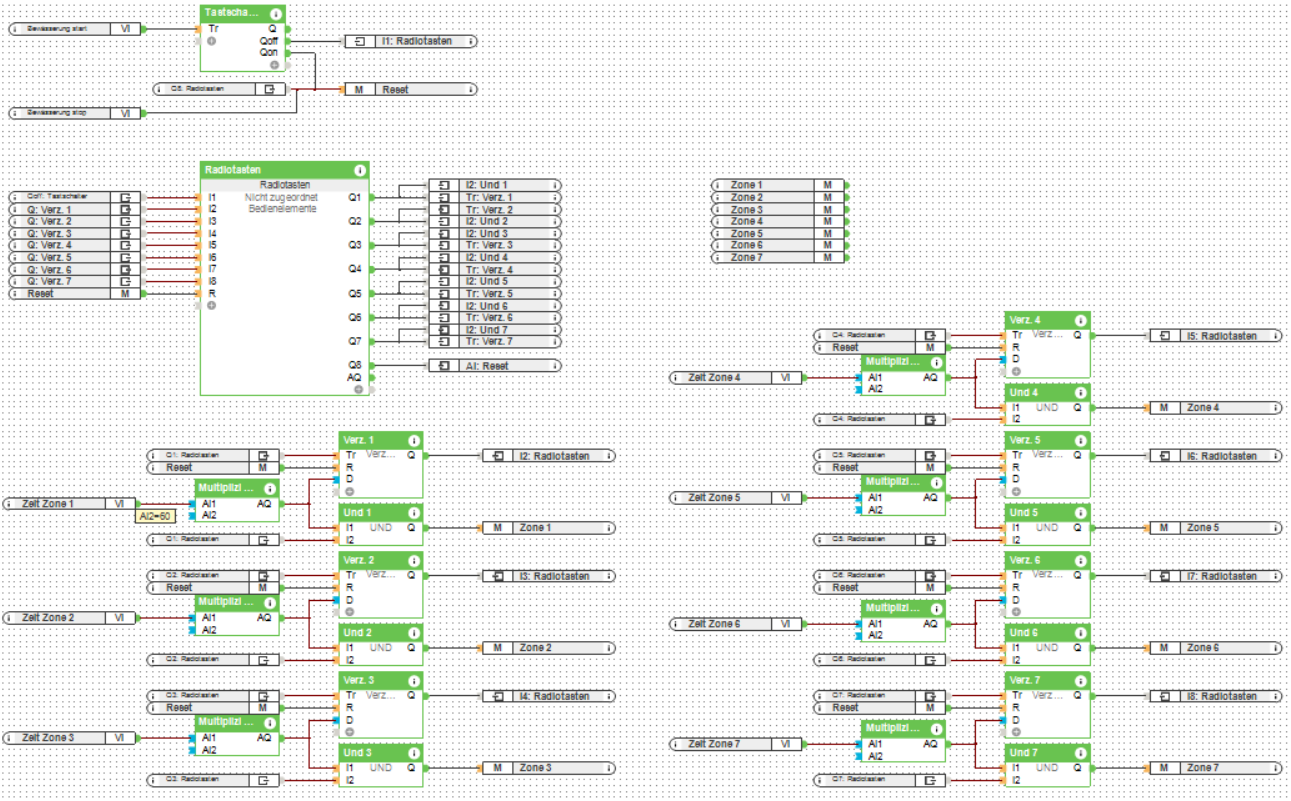Click the info icon on the Und 4 block
Screen dimensions: 1291x801
1080,393
